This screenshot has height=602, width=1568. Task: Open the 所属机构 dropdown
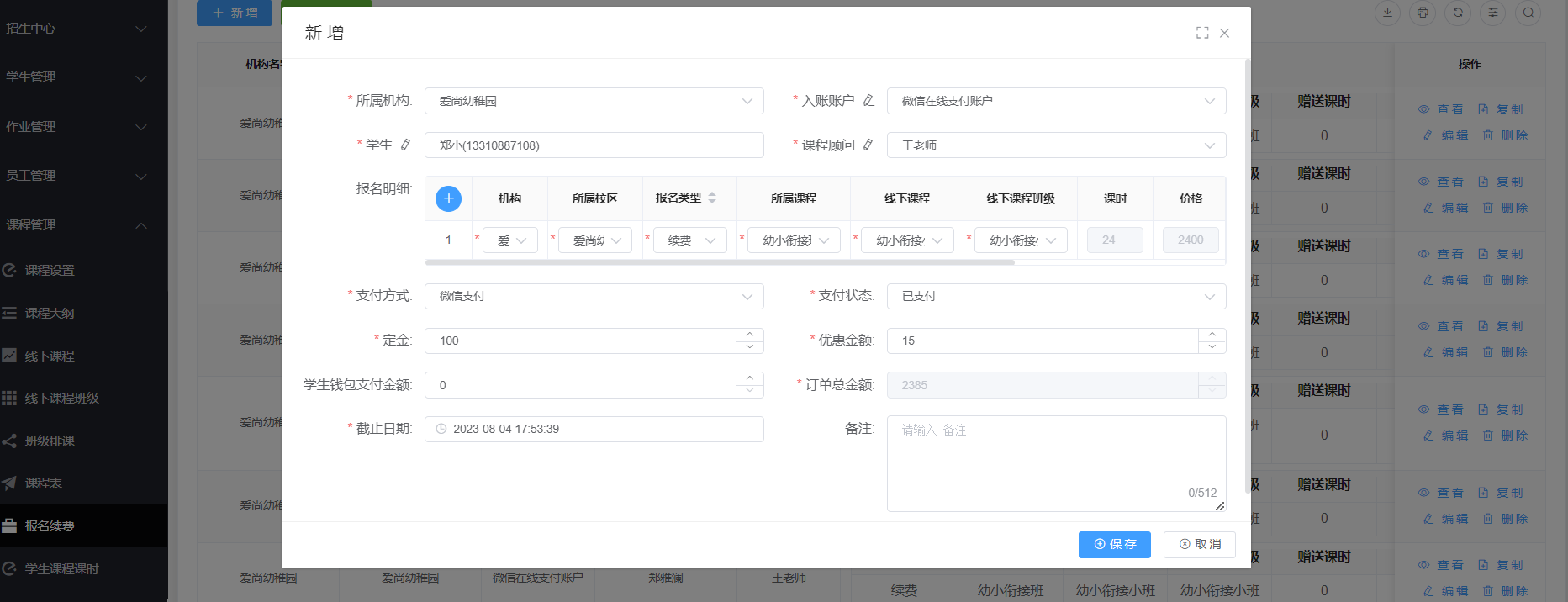(x=594, y=101)
